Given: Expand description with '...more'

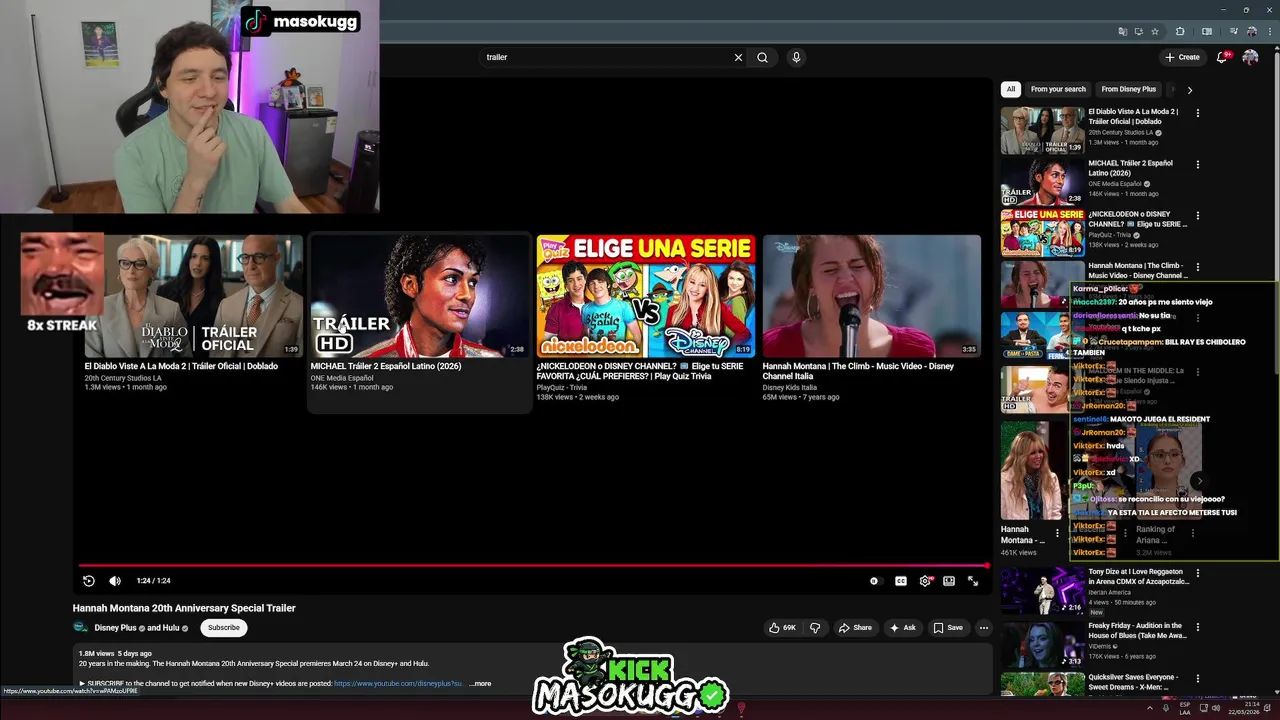Looking at the screenshot, I should pyautogui.click(x=481, y=684).
